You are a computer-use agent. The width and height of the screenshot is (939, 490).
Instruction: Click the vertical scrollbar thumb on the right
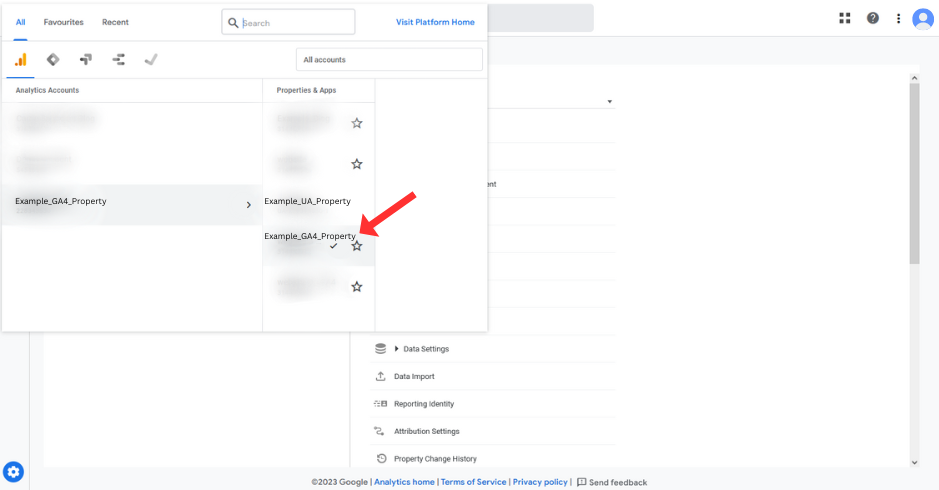point(914,174)
